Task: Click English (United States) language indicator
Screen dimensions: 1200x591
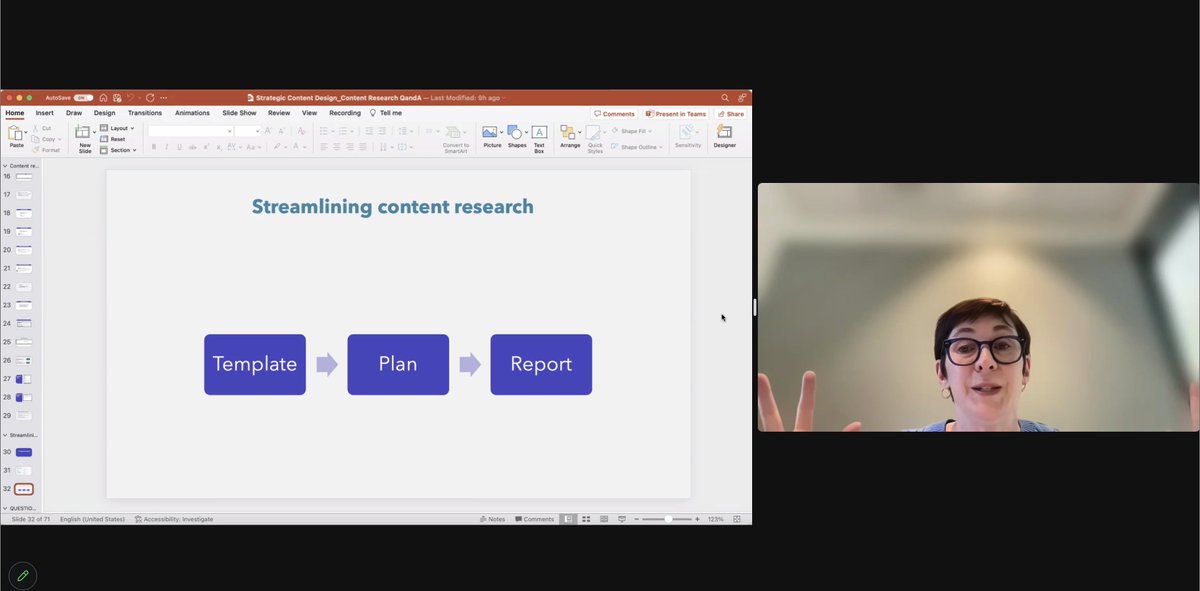Action: click(92, 519)
